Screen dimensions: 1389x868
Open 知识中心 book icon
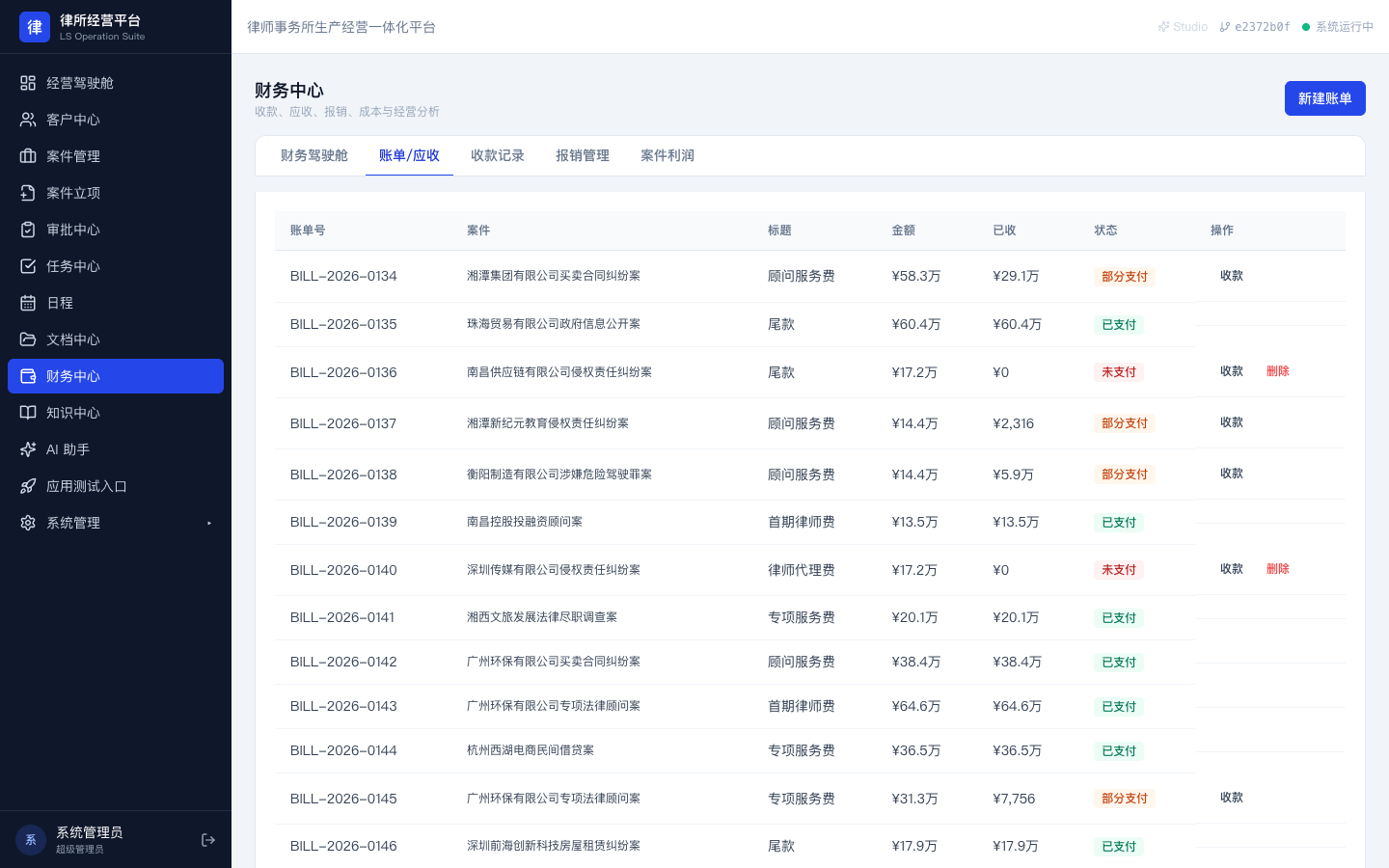click(x=28, y=413)
